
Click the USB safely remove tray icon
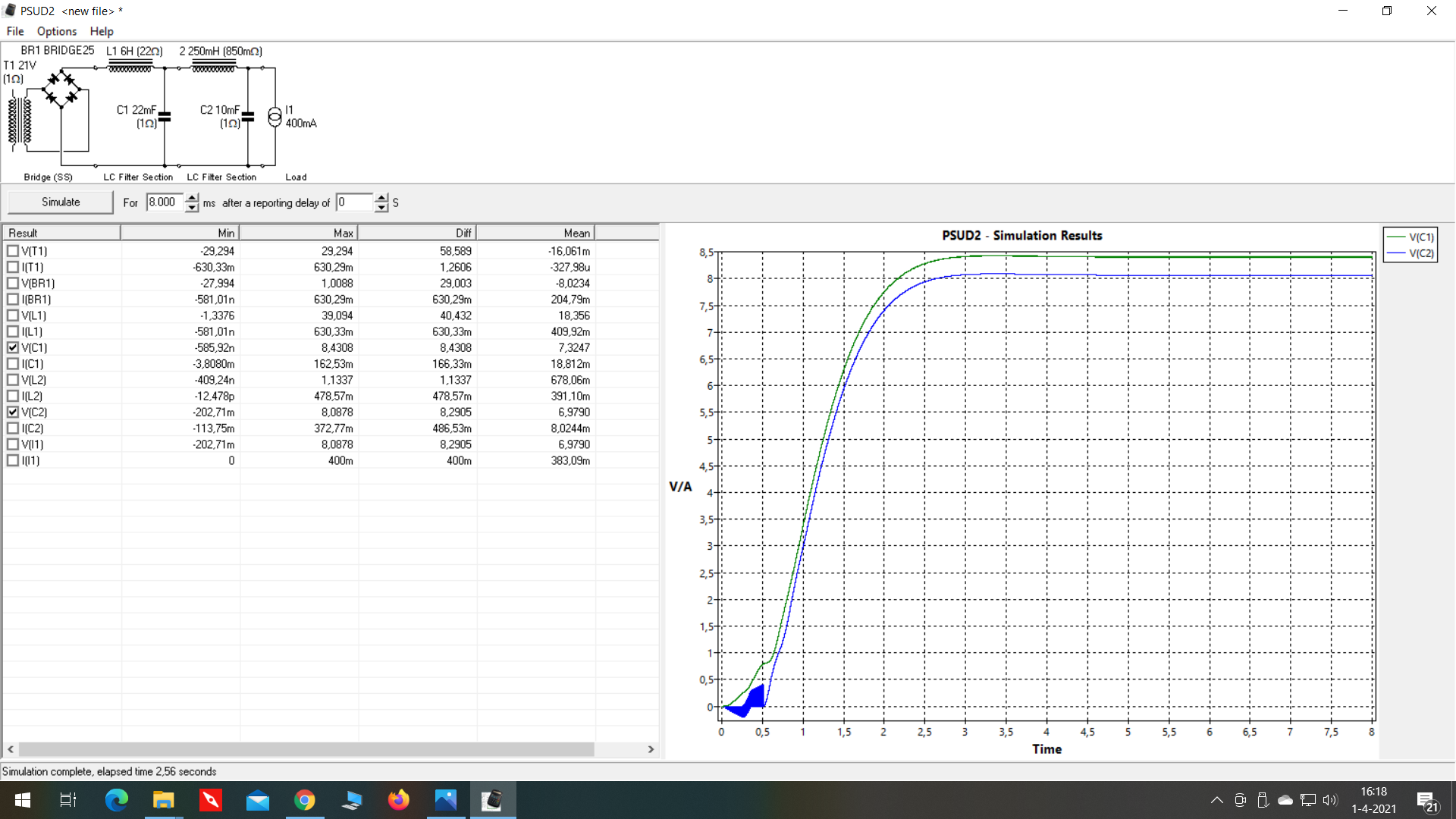tap(1263, 800)
